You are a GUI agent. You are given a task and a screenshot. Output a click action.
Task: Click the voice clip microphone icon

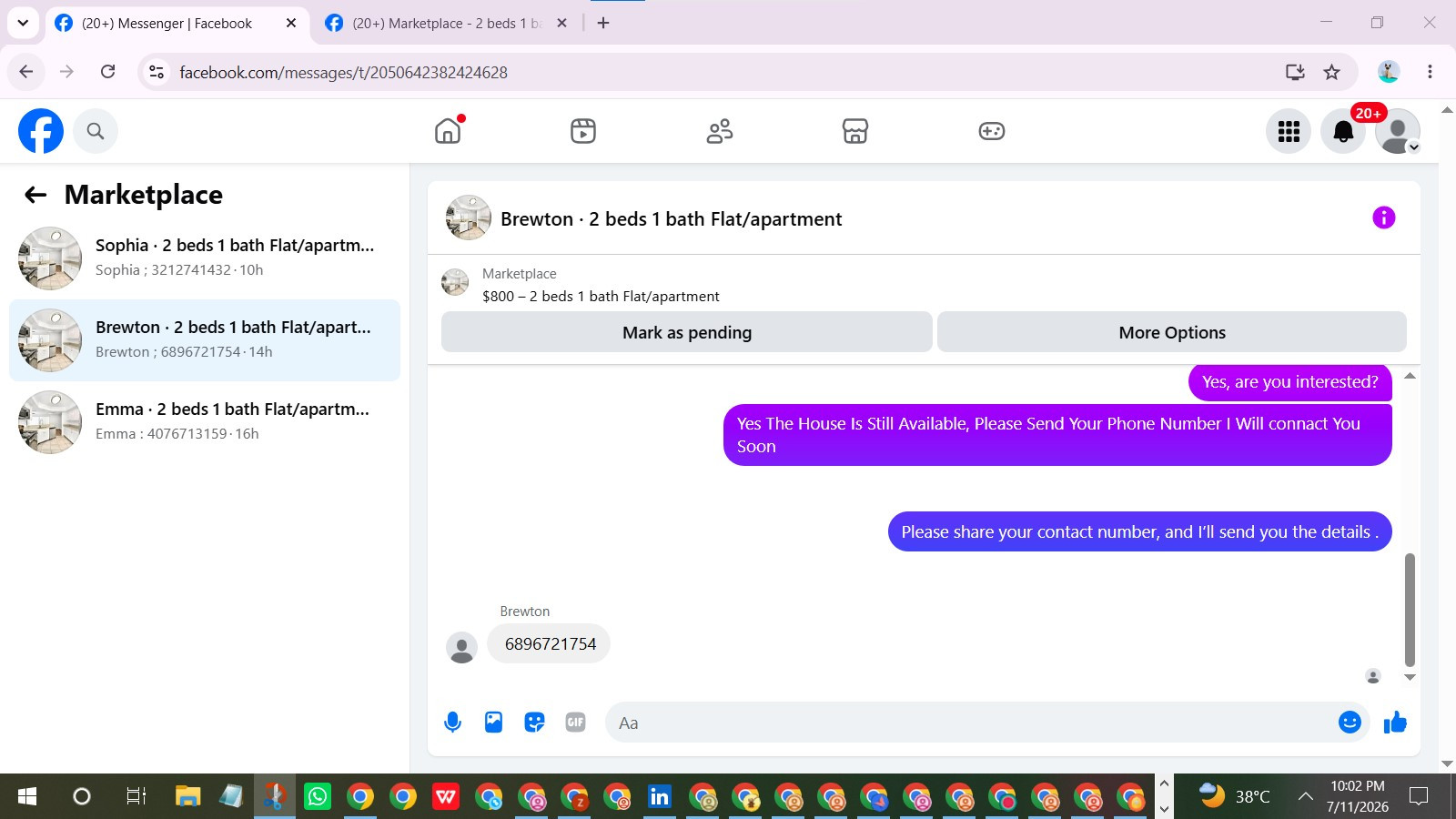click(452, 723)
